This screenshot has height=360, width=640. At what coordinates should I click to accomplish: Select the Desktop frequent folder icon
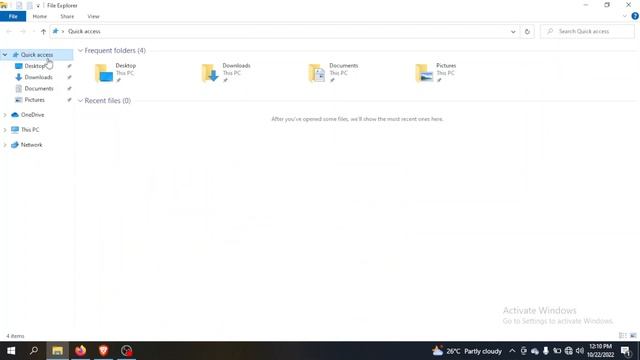point(104,73)
